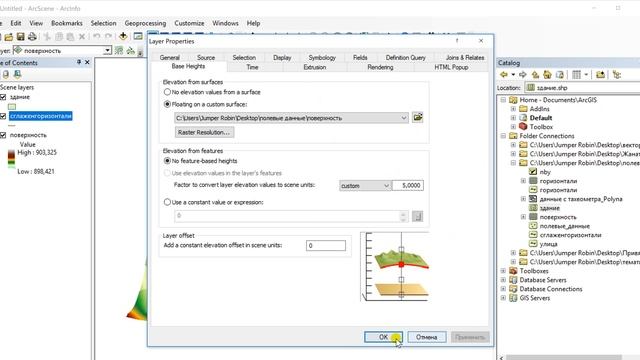Toggle the Catalog tree view icon

point(617,74)
